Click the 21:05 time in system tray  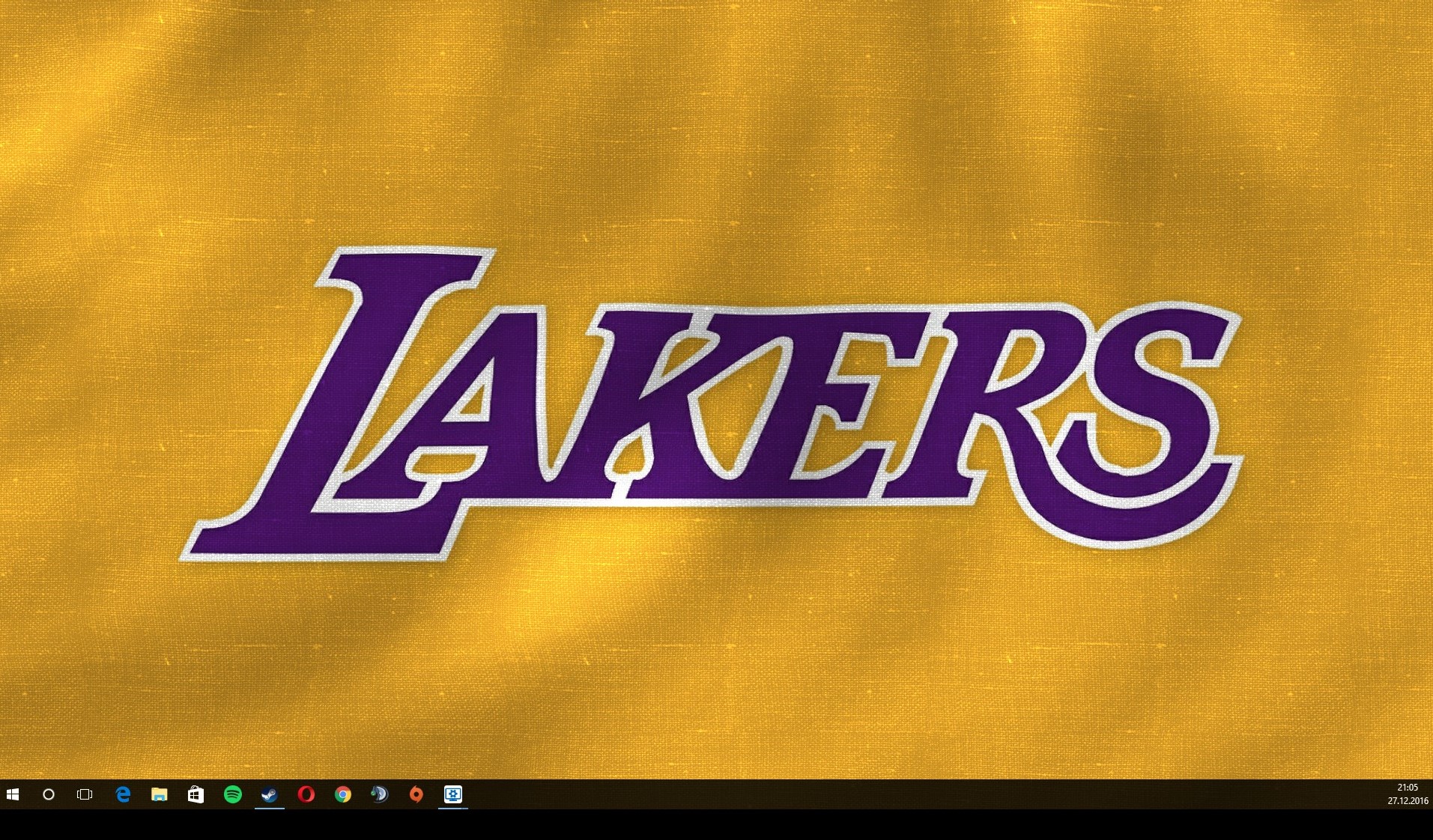click(x=1407, y=788)
